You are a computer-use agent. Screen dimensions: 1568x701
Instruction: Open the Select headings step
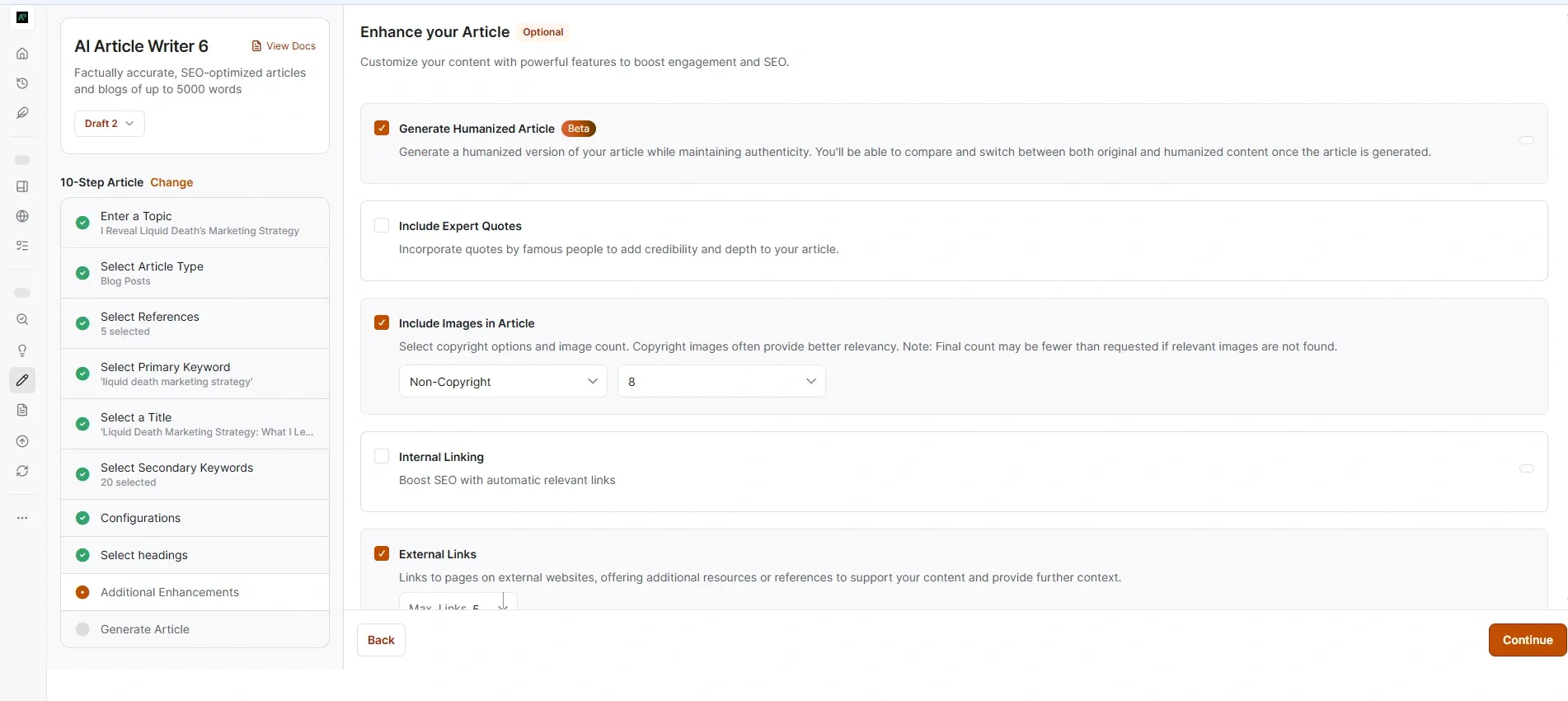tap(195, 555)
